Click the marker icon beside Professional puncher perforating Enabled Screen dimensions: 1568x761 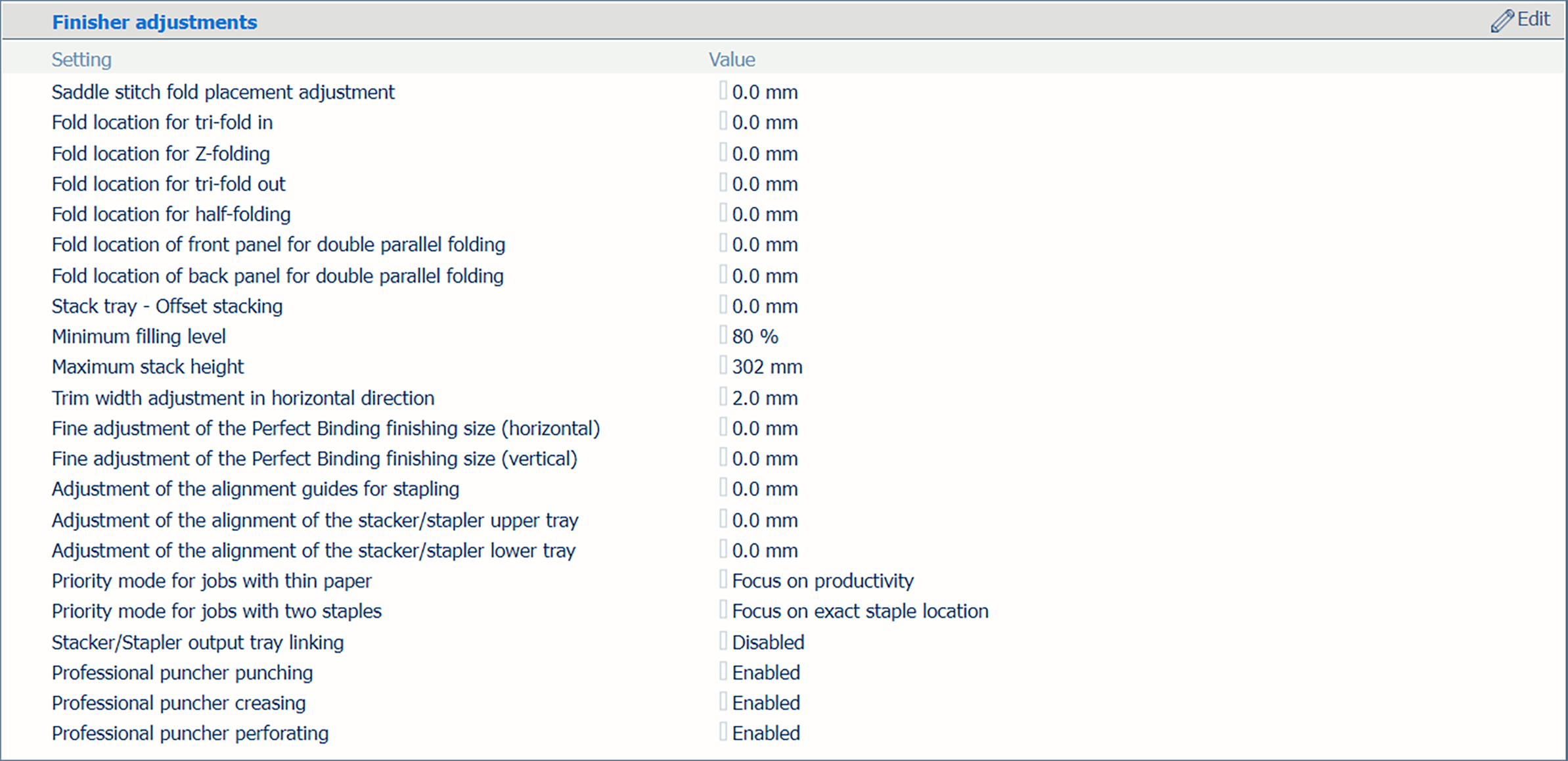pos(723,732)
